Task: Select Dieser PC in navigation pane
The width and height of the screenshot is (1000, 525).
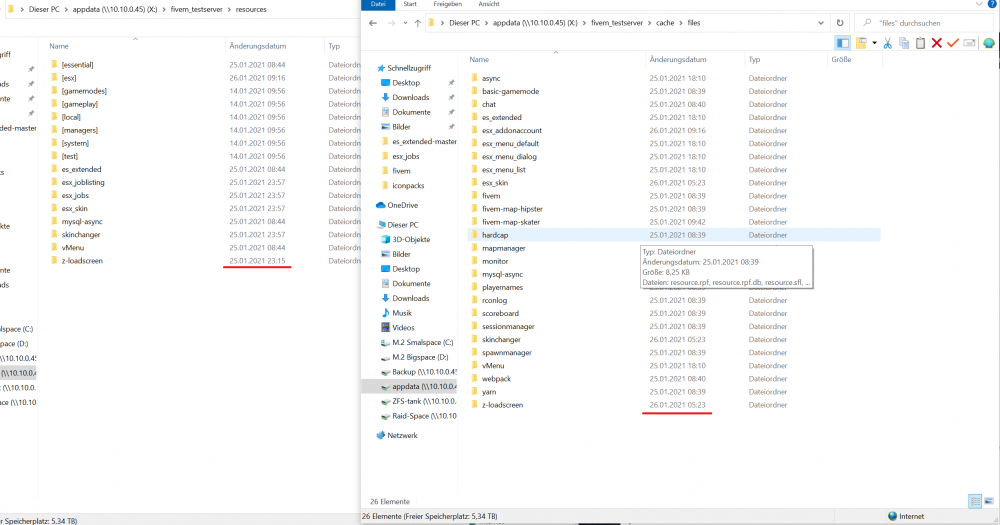Action: 402,225
